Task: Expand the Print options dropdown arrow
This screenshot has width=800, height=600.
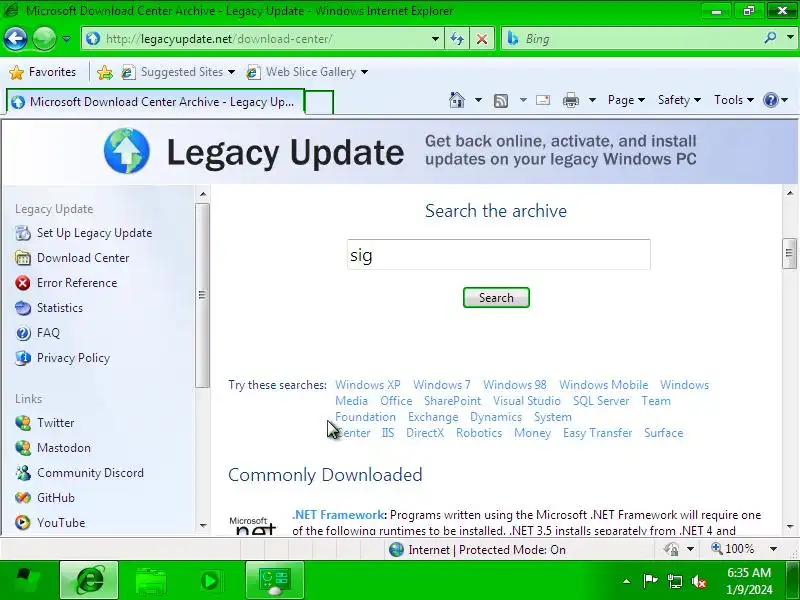Action: click(592, 100)
